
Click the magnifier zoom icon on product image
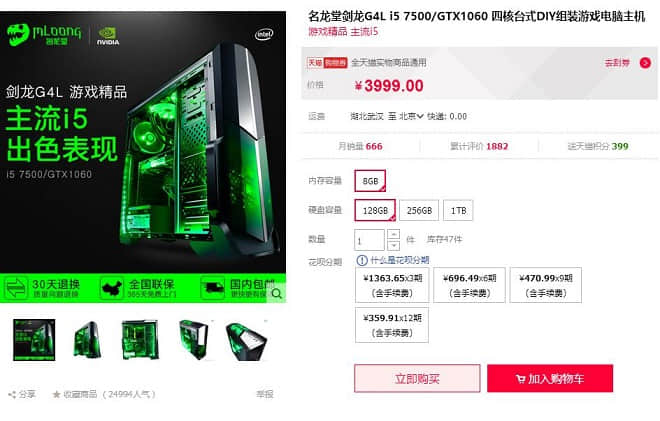point(277,293)
